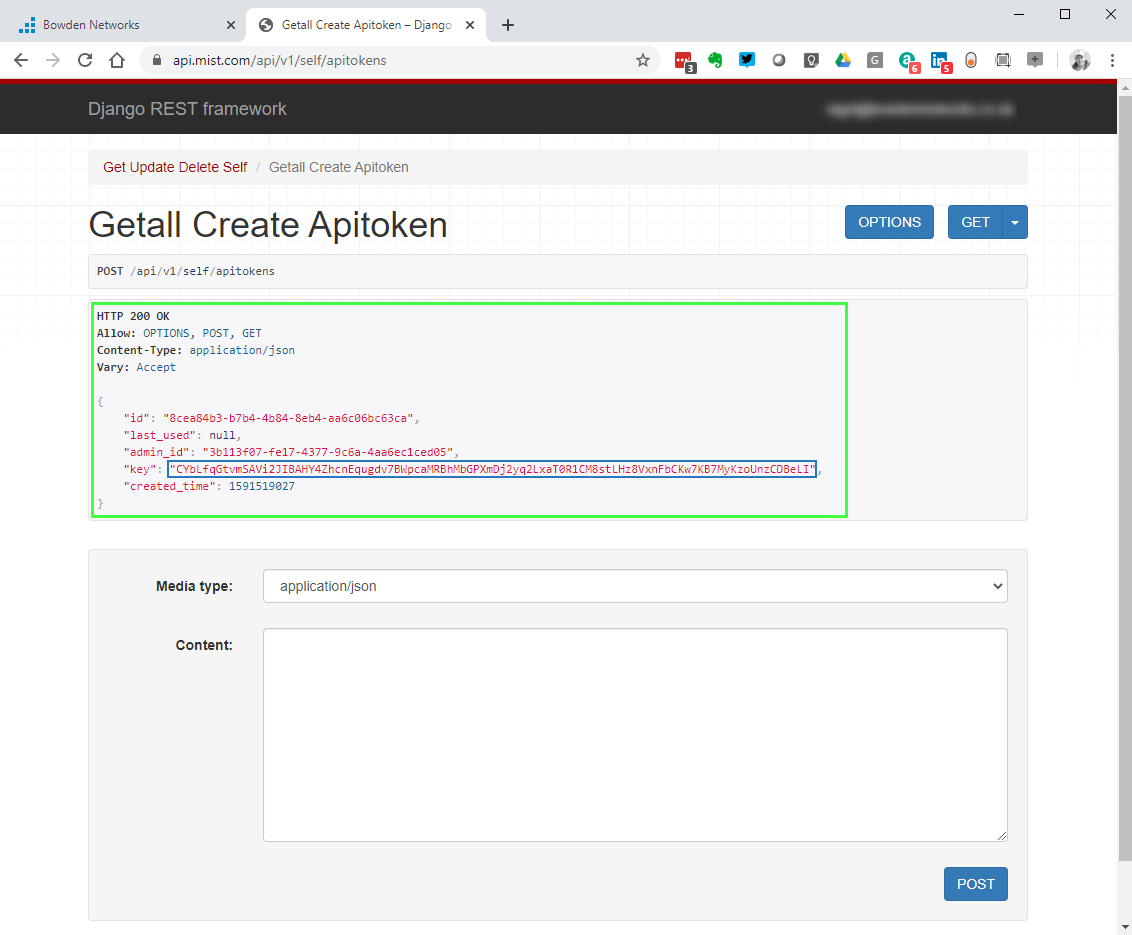Click the GET button

pyautogui.click(x=975, y=222)
